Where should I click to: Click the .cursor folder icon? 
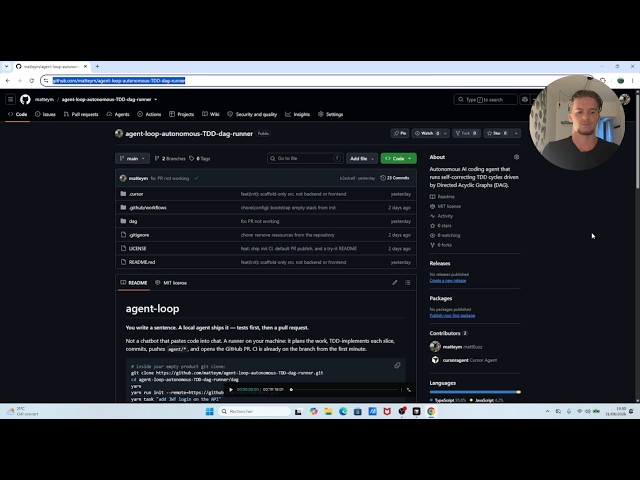pyautogui.click(x=123, y=194)
